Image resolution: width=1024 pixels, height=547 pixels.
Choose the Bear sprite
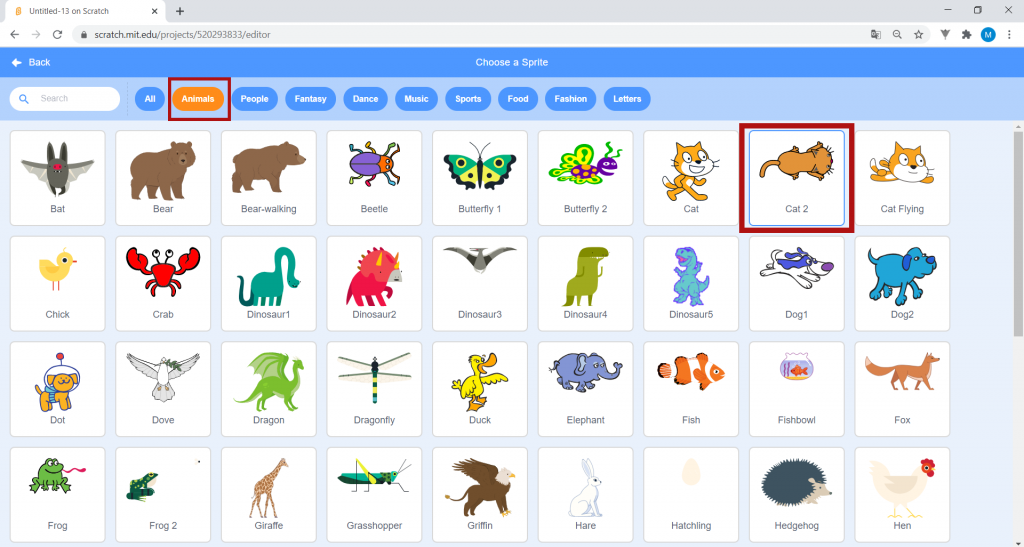[163, 178]
